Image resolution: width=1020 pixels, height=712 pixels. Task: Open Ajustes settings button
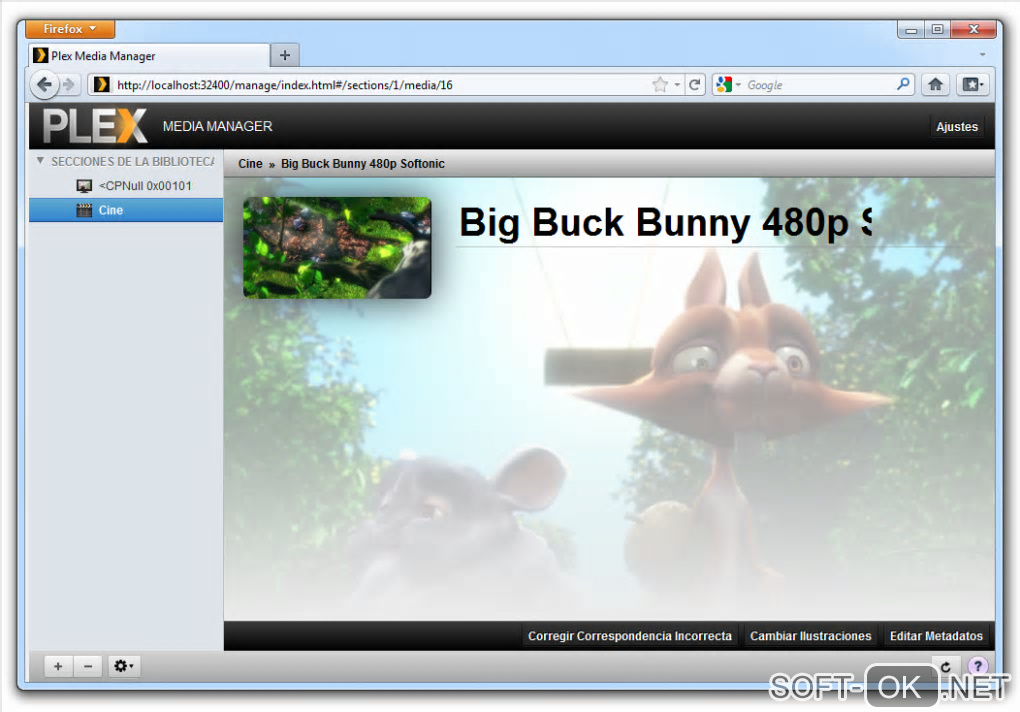tap(956, 127)
